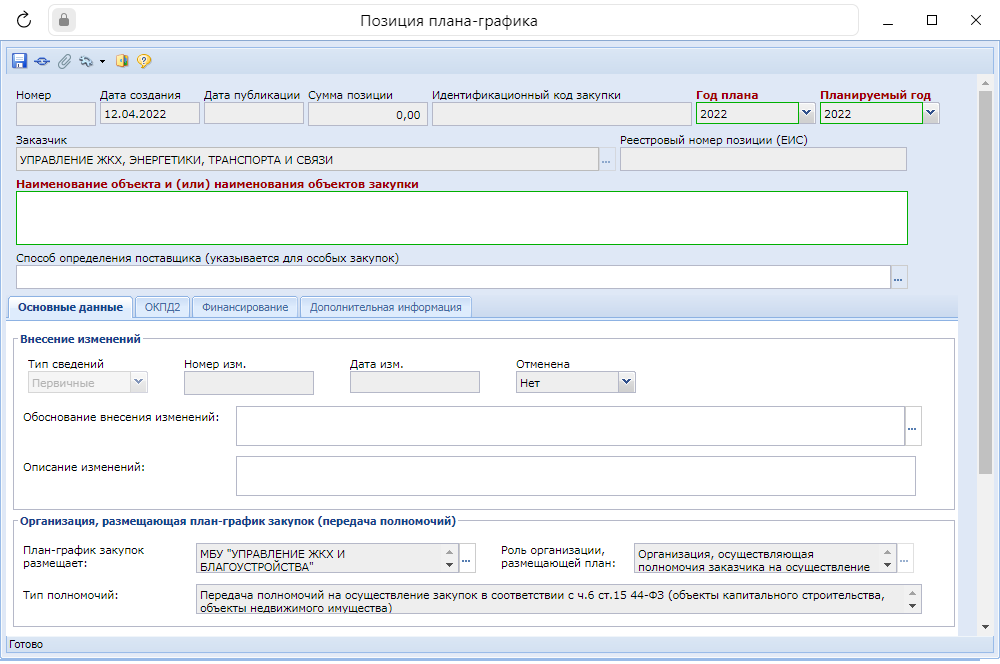Click ellipsis button for Способ определения поставщика
This screenshot has height=664, width=1000.
click(899, 277)
